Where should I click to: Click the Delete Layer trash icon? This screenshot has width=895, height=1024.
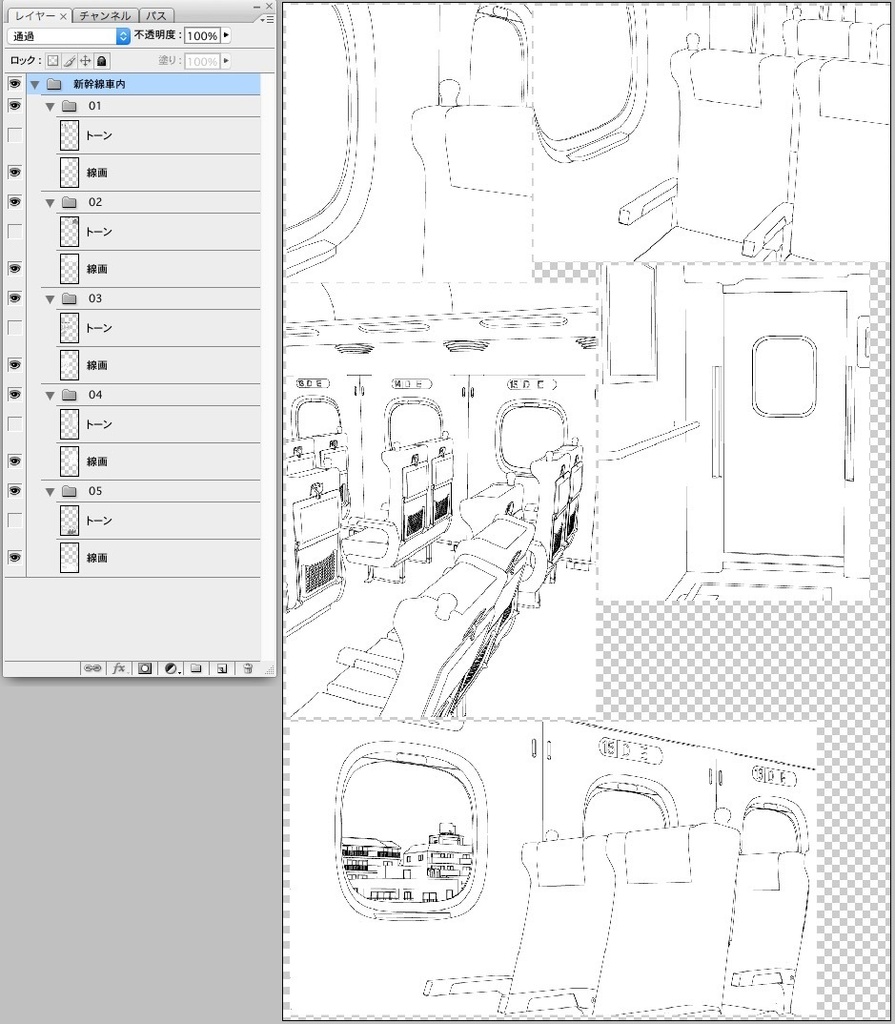[247, 668]
